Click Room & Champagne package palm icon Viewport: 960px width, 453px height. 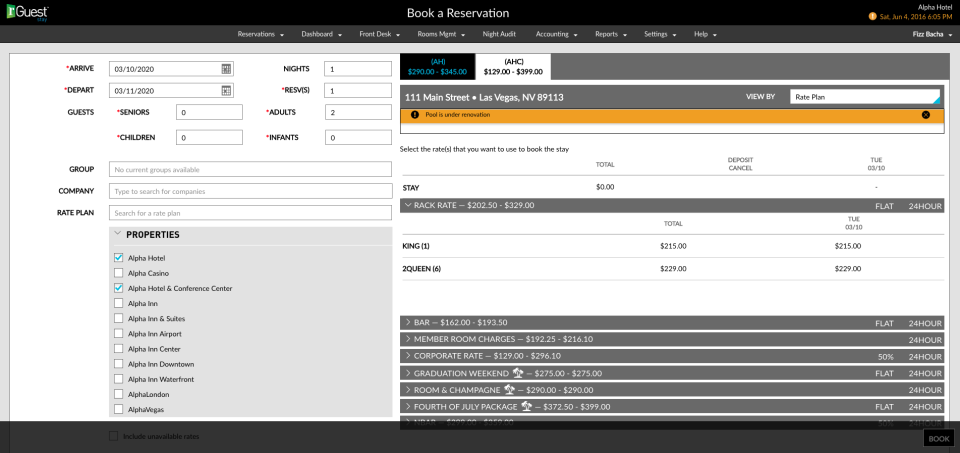pyautogui.click(x=509, y=389)
